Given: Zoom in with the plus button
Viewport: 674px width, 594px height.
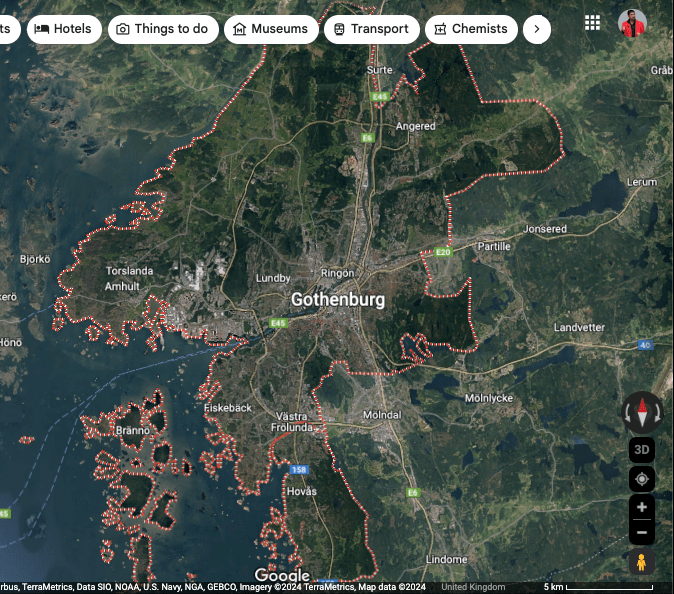Looking at the screenshot, I should tap(642, 507).
